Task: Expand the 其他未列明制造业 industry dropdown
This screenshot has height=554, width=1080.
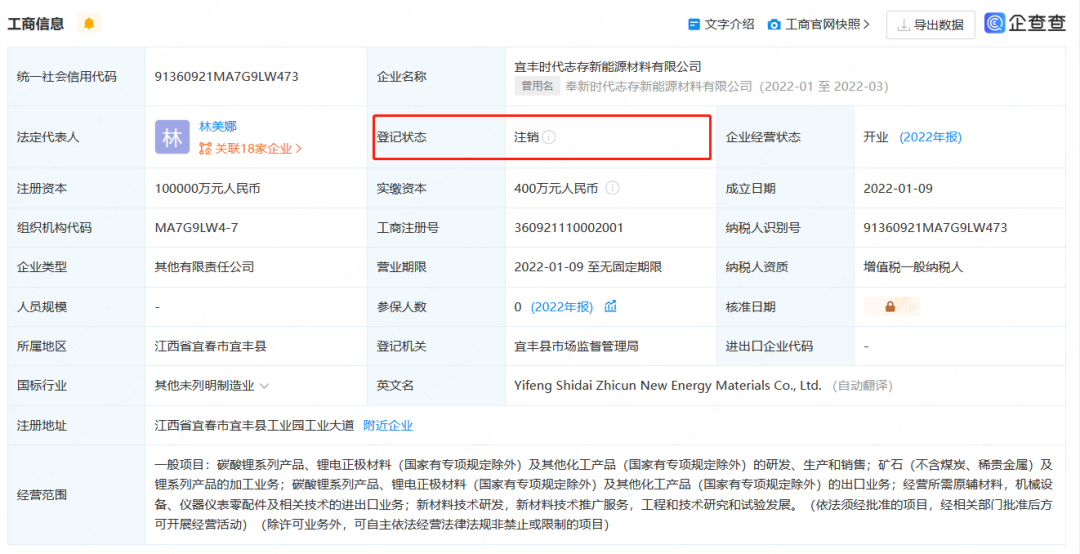Action: (x=264, y=386)
